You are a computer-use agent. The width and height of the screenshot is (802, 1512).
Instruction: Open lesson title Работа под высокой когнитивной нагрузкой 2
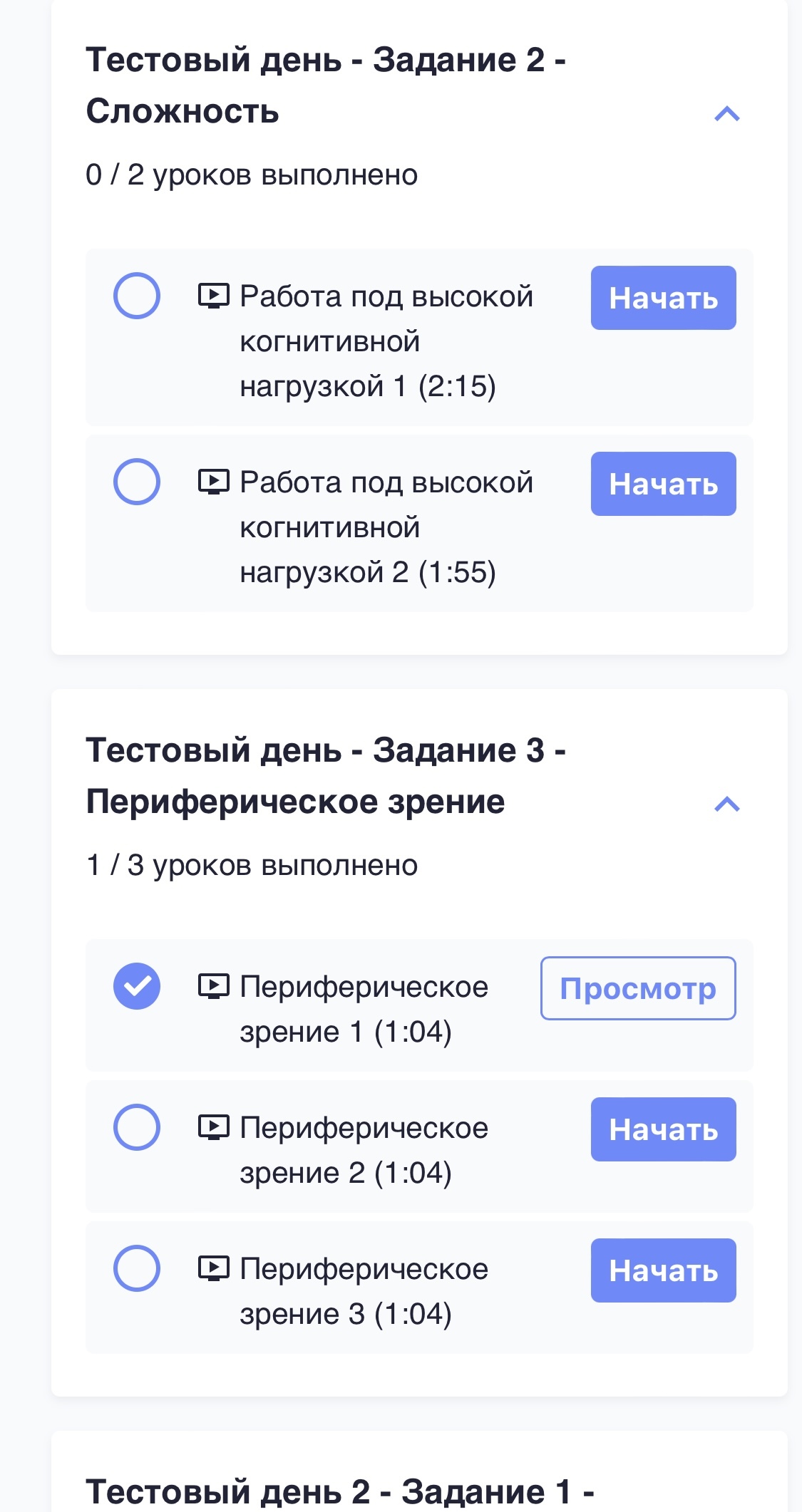coord(386,527)
